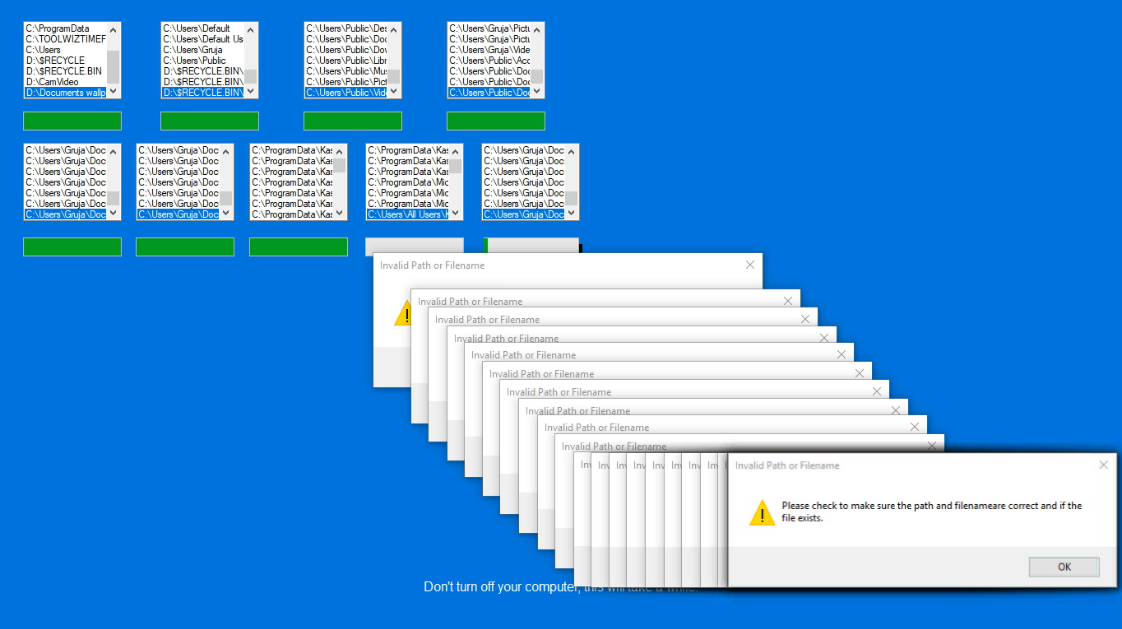Click down arrow of the C:\Users\Public\Mus list

tap(394, 92)
